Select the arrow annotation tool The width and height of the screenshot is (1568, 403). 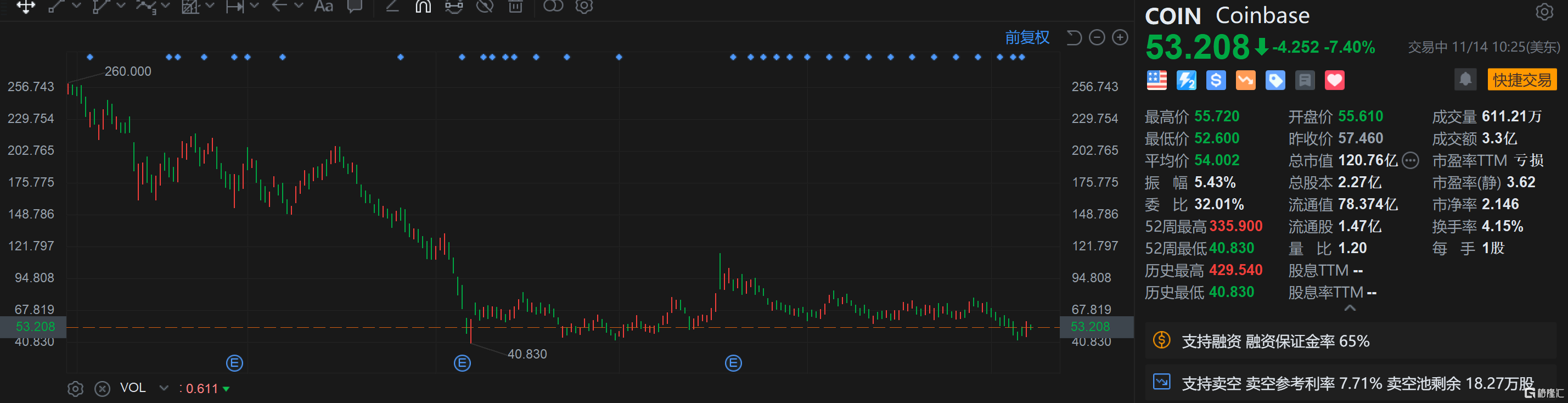(x=279, y=6)
